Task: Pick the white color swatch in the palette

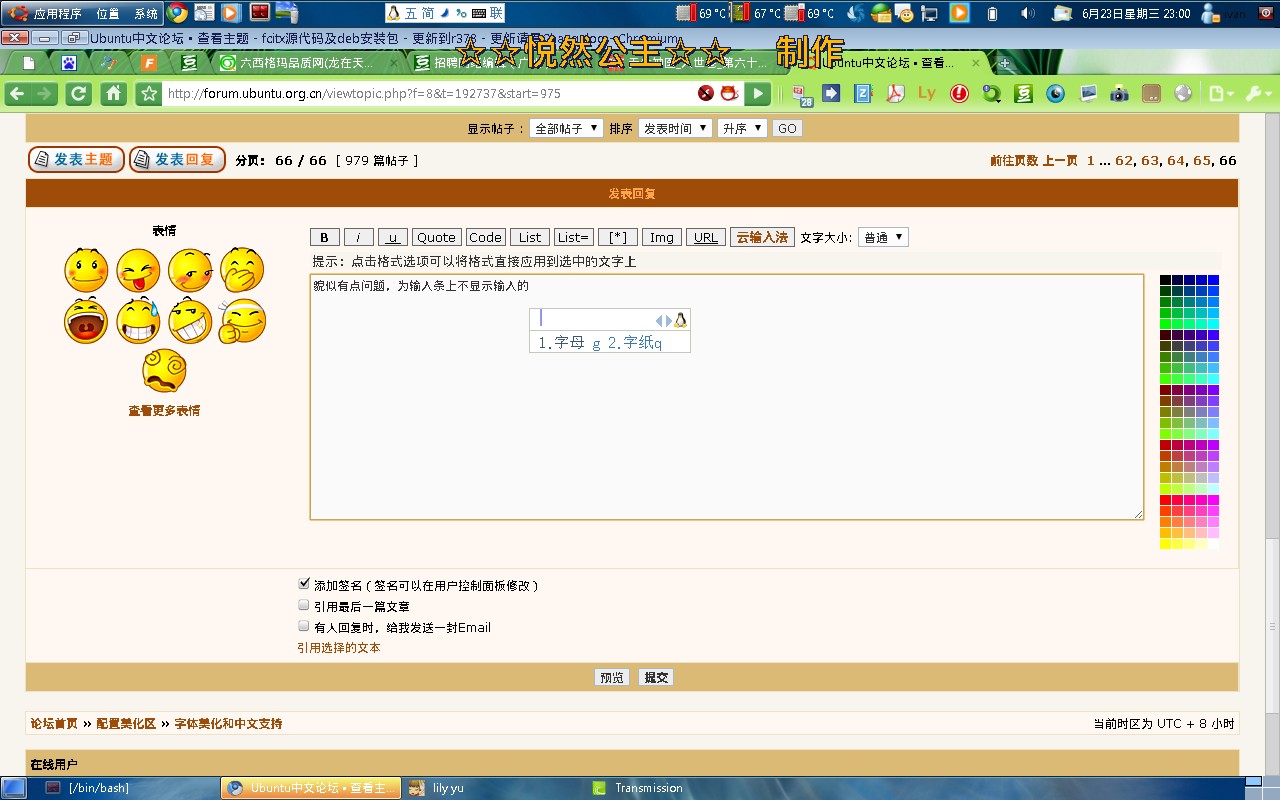Action: click(1213, 544)
